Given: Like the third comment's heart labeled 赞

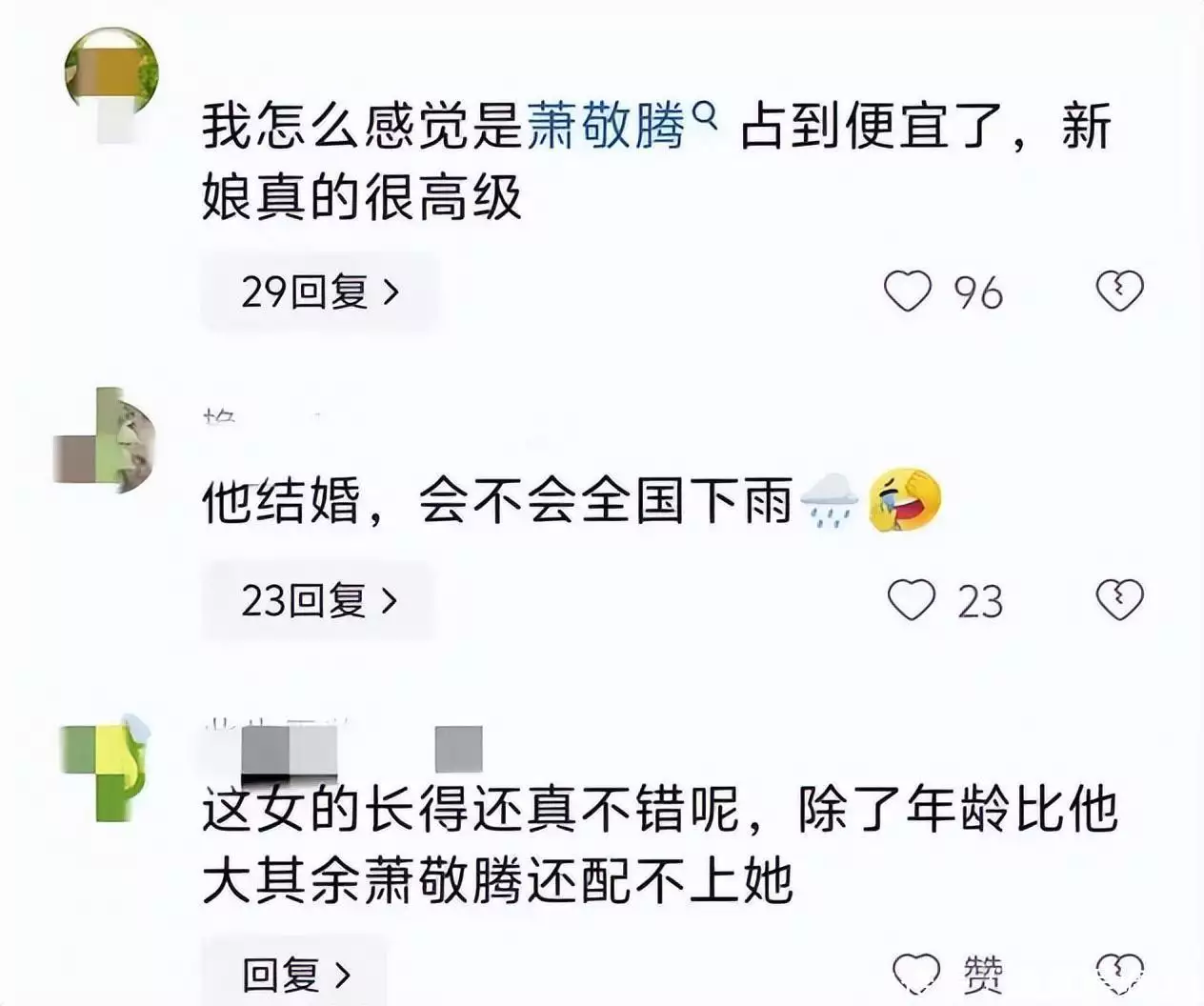Looking at the screenshot, I should pos(916,974).
